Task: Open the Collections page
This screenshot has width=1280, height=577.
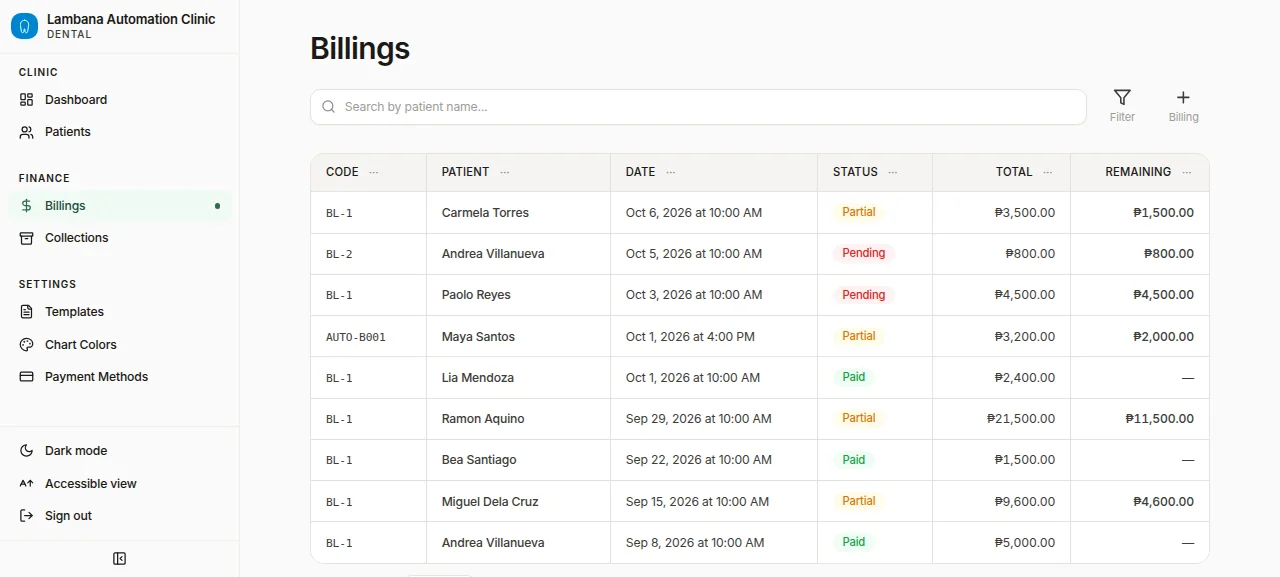Action: coord(120,238)
